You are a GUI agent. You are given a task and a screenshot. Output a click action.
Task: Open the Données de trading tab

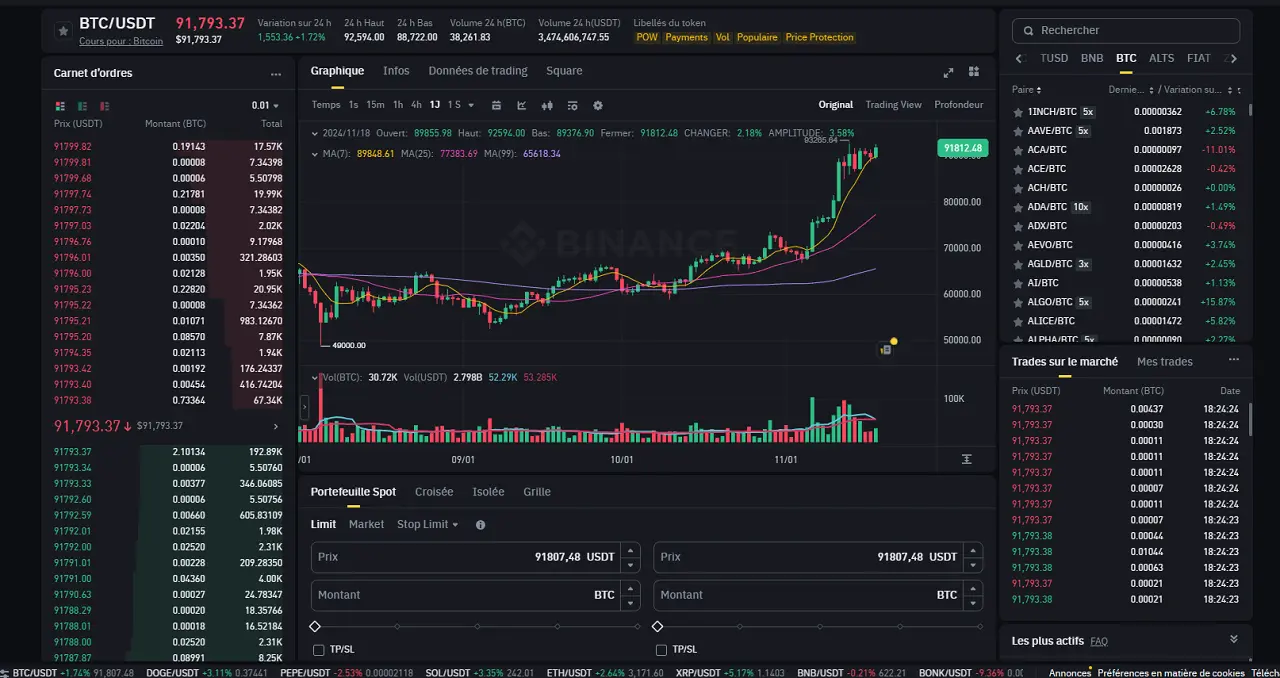[478, 71]
